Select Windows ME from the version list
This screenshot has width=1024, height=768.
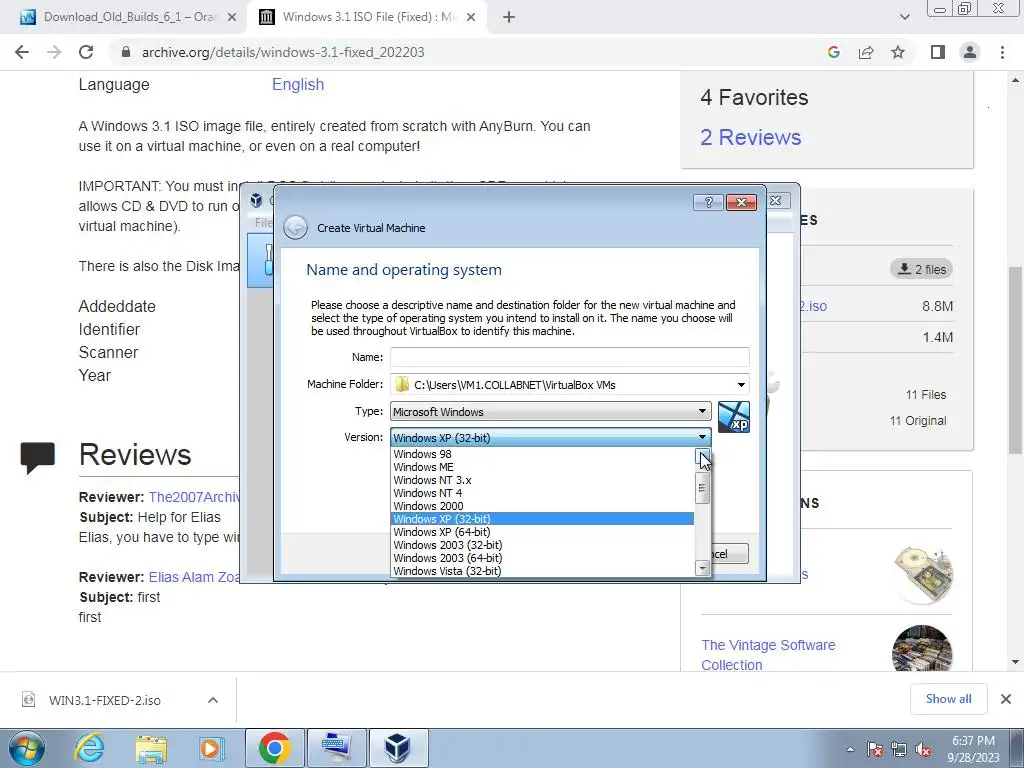pyautogui.click(x=542, y=467)
